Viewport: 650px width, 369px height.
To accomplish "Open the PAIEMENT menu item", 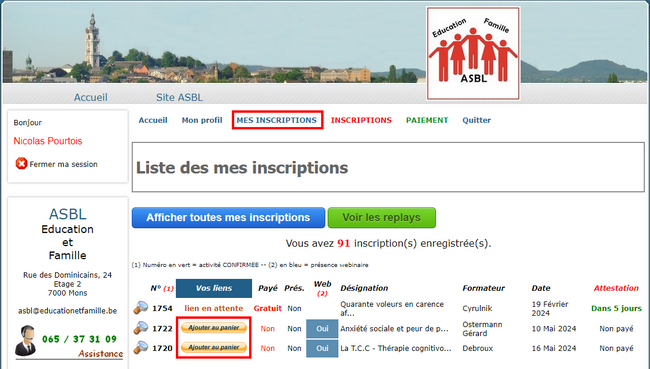I will pos(427,120).
